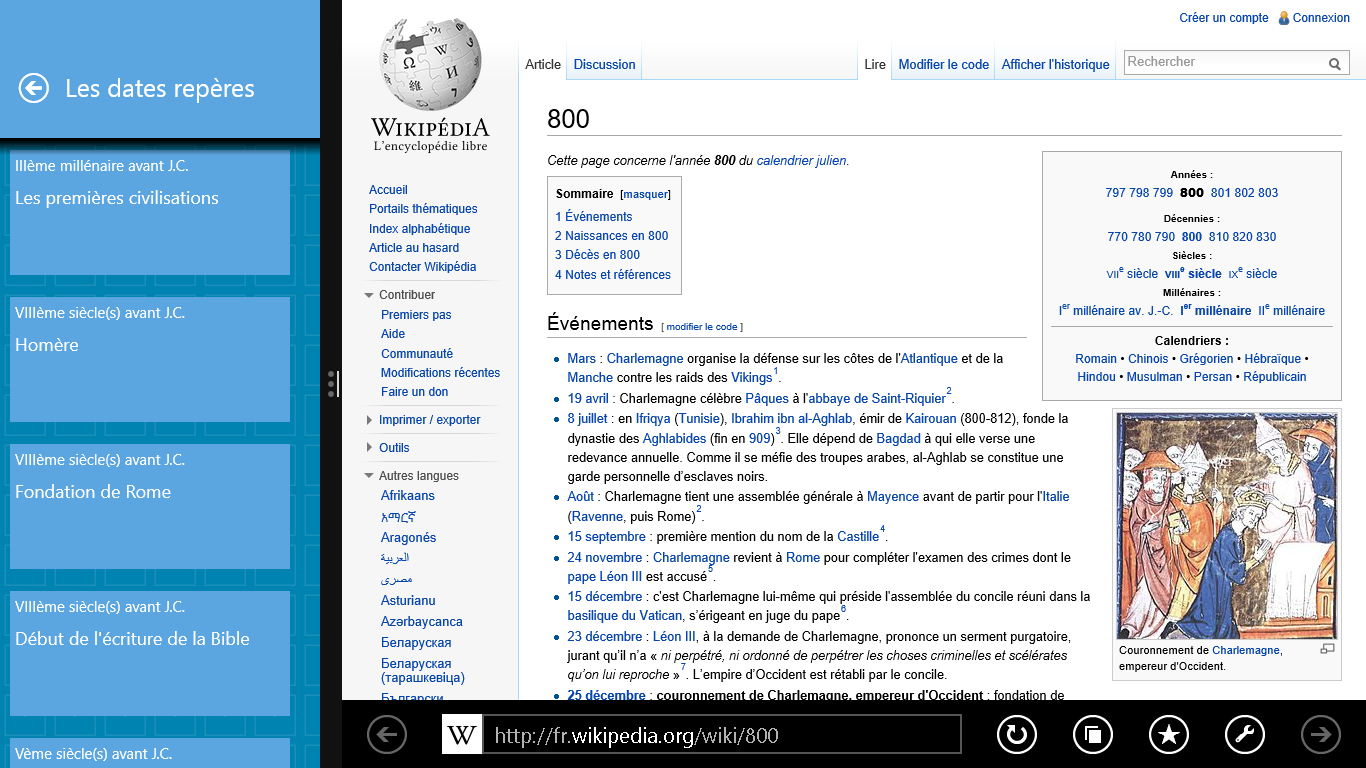The width and height of the screenshot is (1366, 768).
Task: Expand the Outils sidebar section
Action: point(370,448)
